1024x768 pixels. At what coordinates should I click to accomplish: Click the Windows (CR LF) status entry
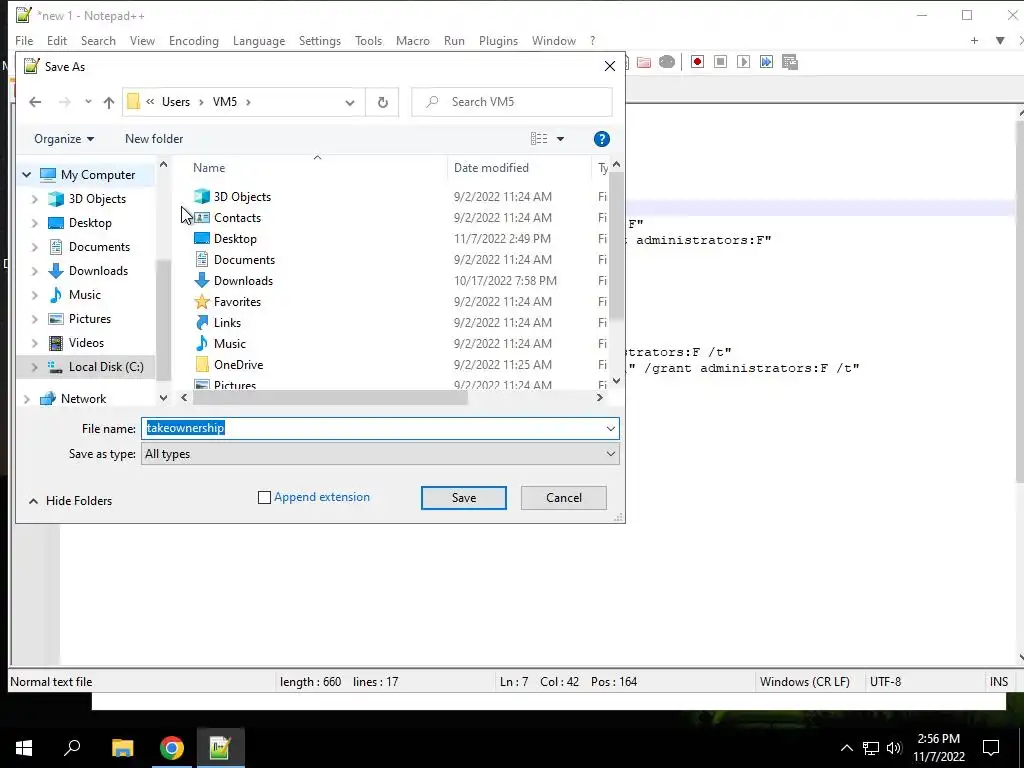click(805, 682)
